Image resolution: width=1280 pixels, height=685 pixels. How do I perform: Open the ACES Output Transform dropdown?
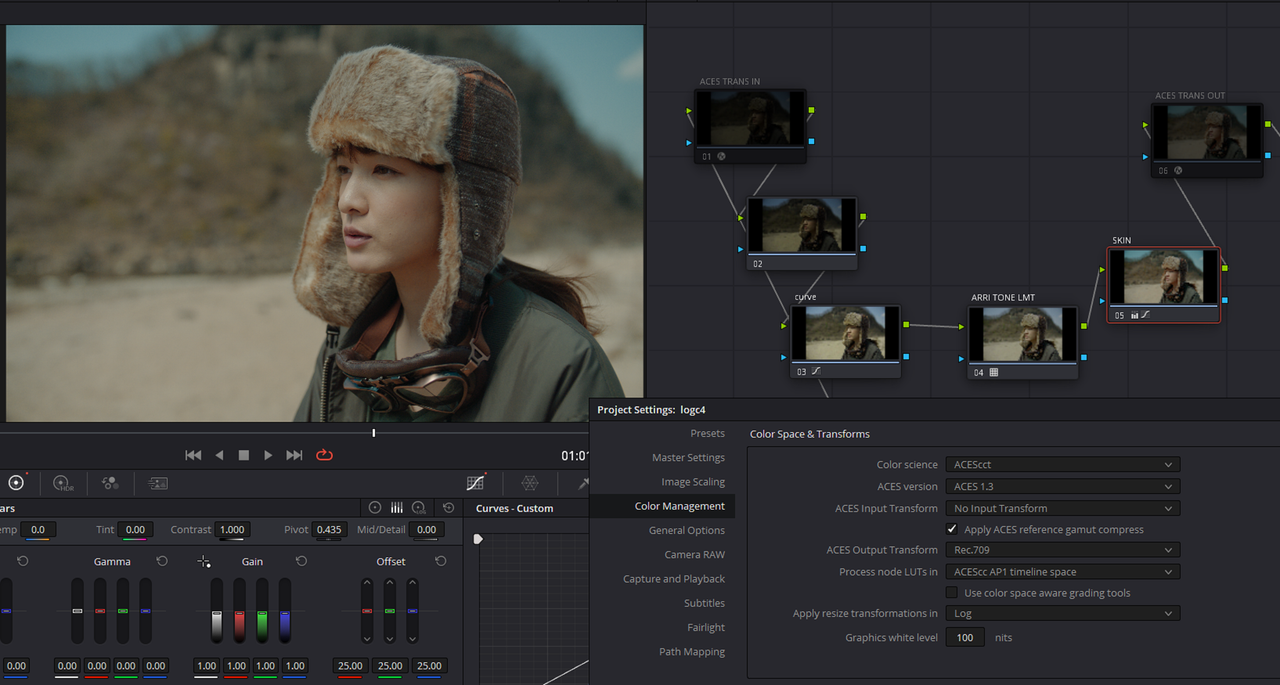point(1062,549)
